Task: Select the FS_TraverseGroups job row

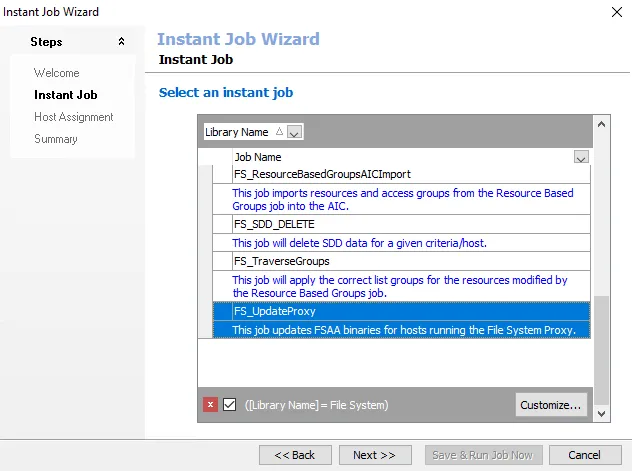Action: tap(401, 261)
